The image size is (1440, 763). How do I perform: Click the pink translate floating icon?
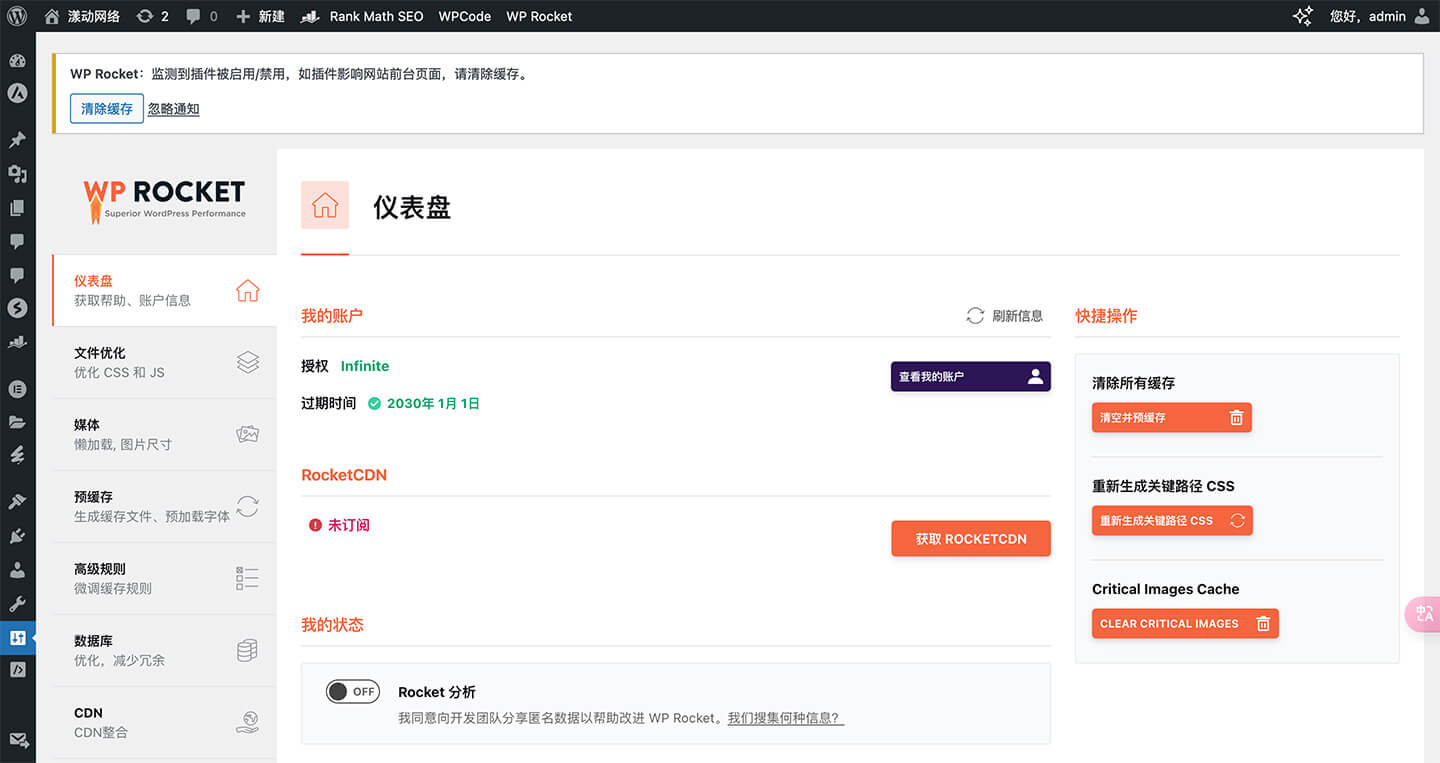coord(1424,614)
